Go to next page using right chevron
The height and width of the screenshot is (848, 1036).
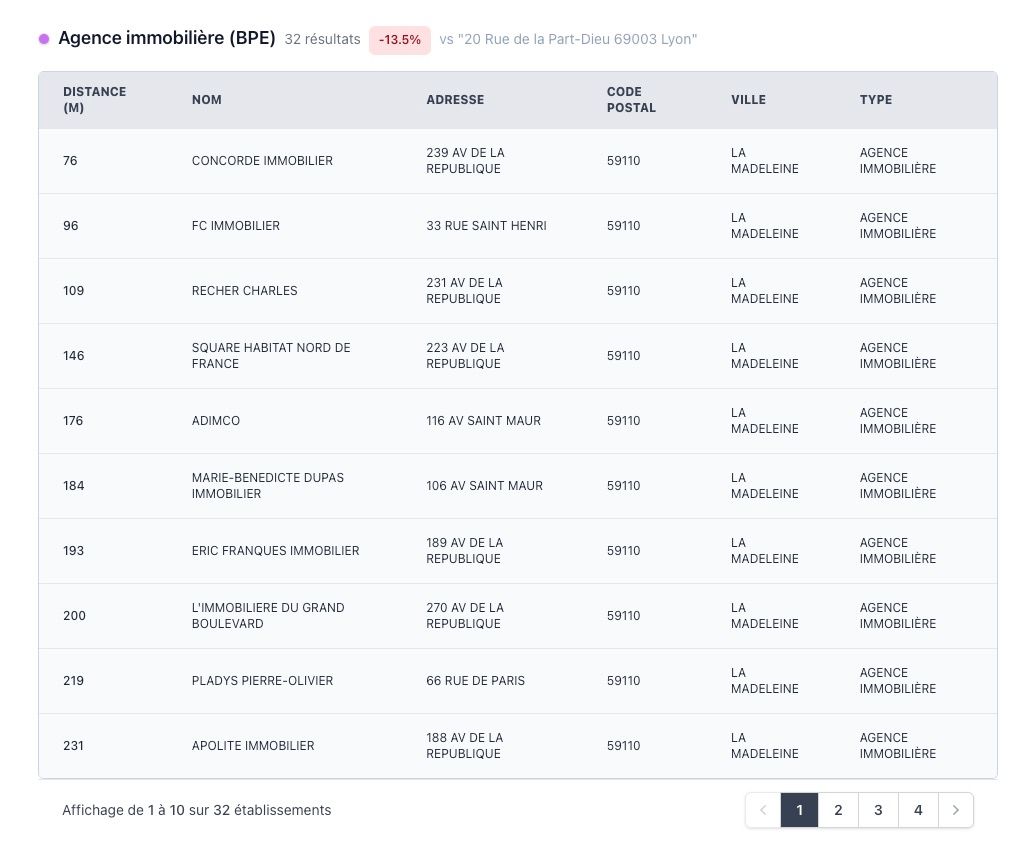tap(955, 810)
